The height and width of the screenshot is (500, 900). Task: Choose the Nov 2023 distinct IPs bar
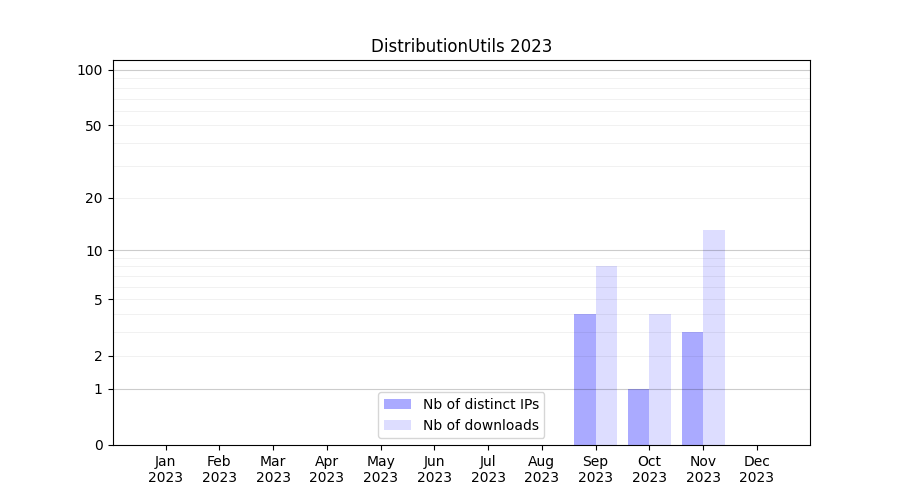[692, 388]
